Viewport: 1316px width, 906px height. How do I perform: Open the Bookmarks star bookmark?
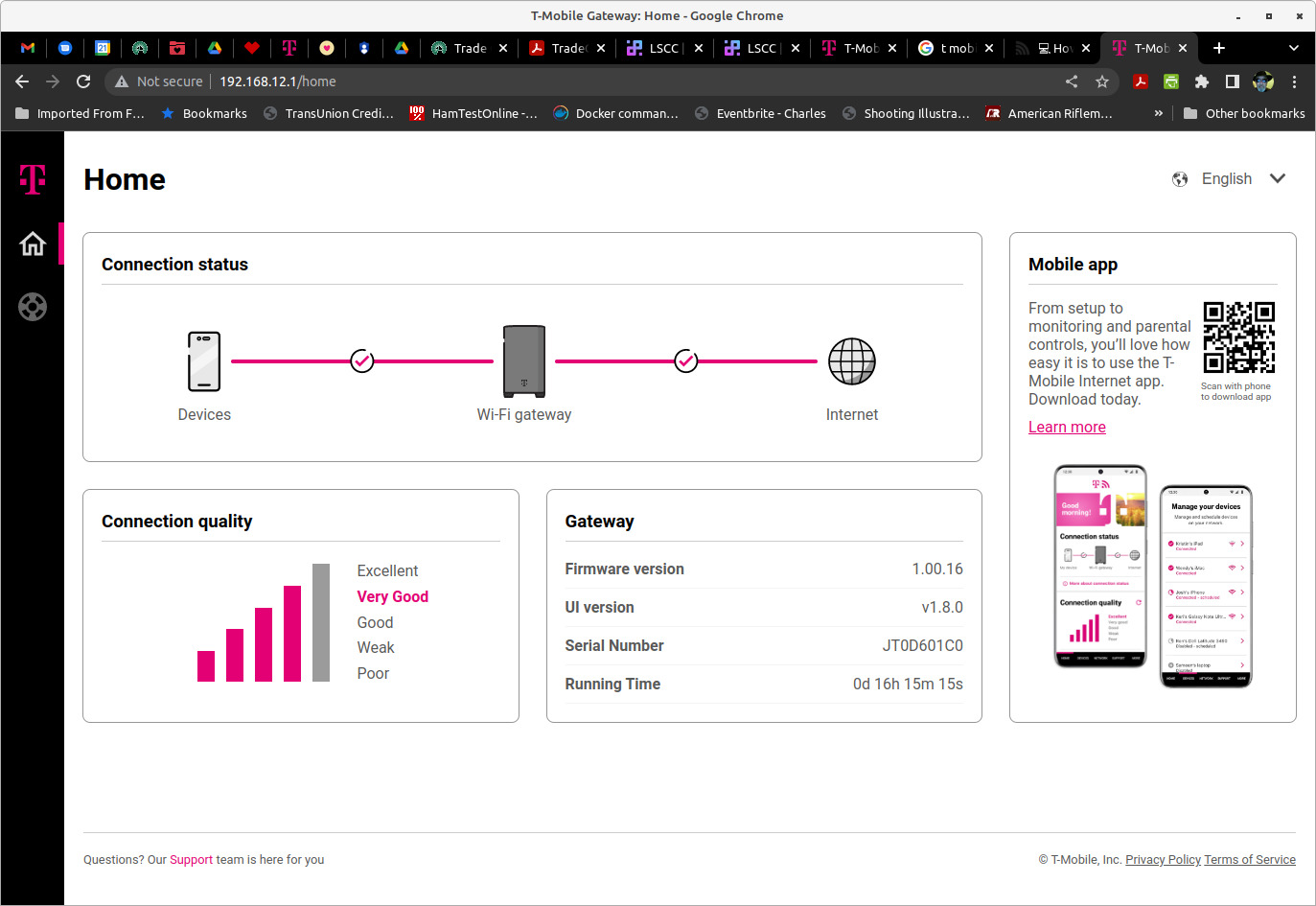click(203, 113)
